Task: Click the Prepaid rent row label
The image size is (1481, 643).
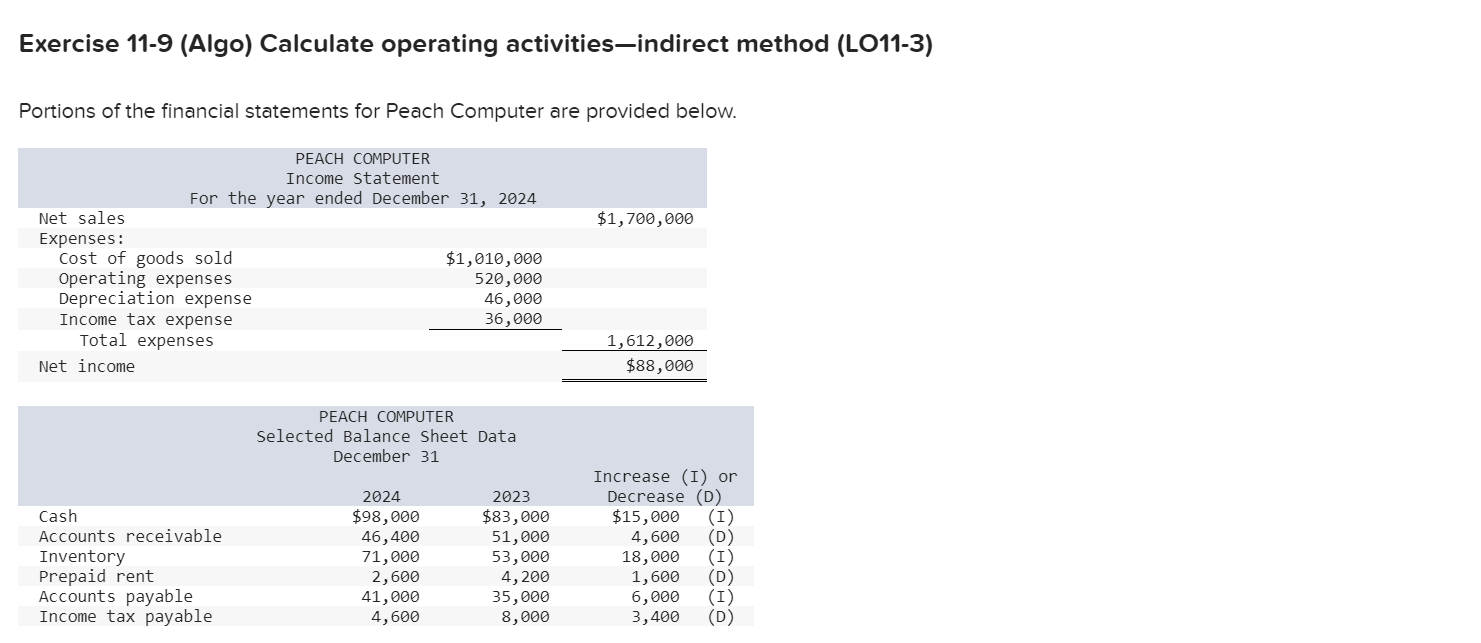Action: [x=96, y=576]
